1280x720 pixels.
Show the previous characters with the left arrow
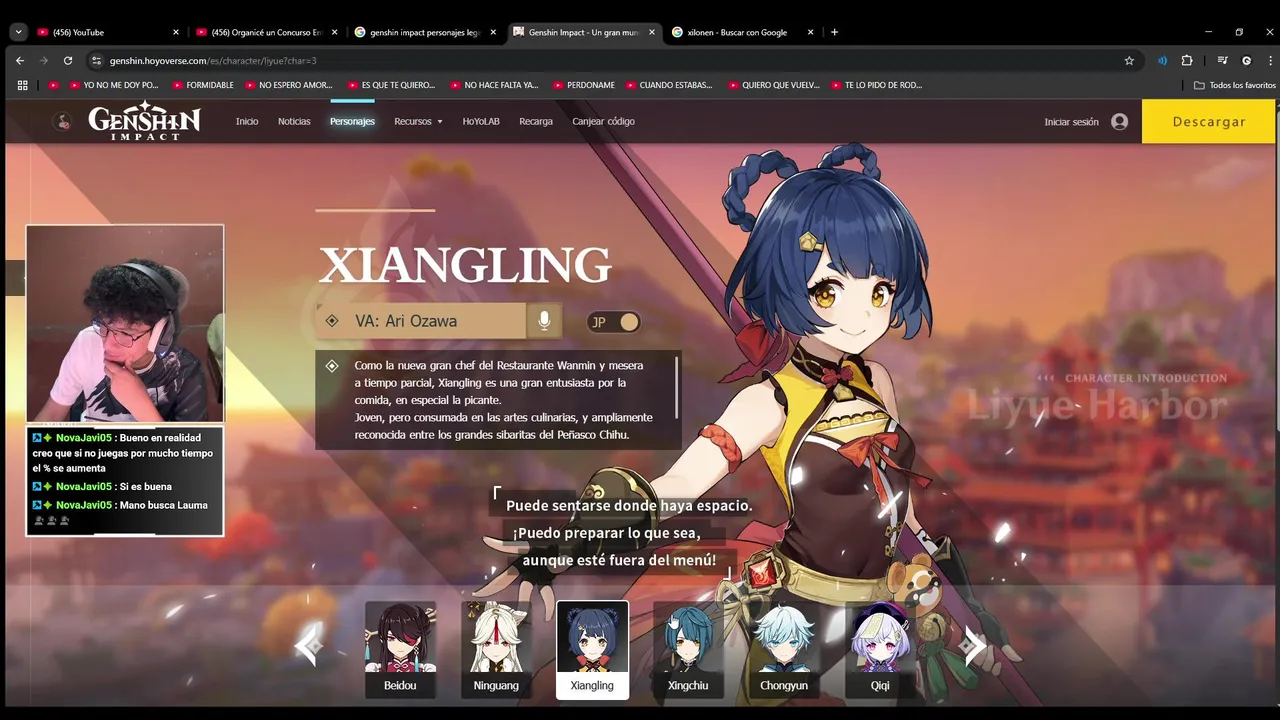309,646
